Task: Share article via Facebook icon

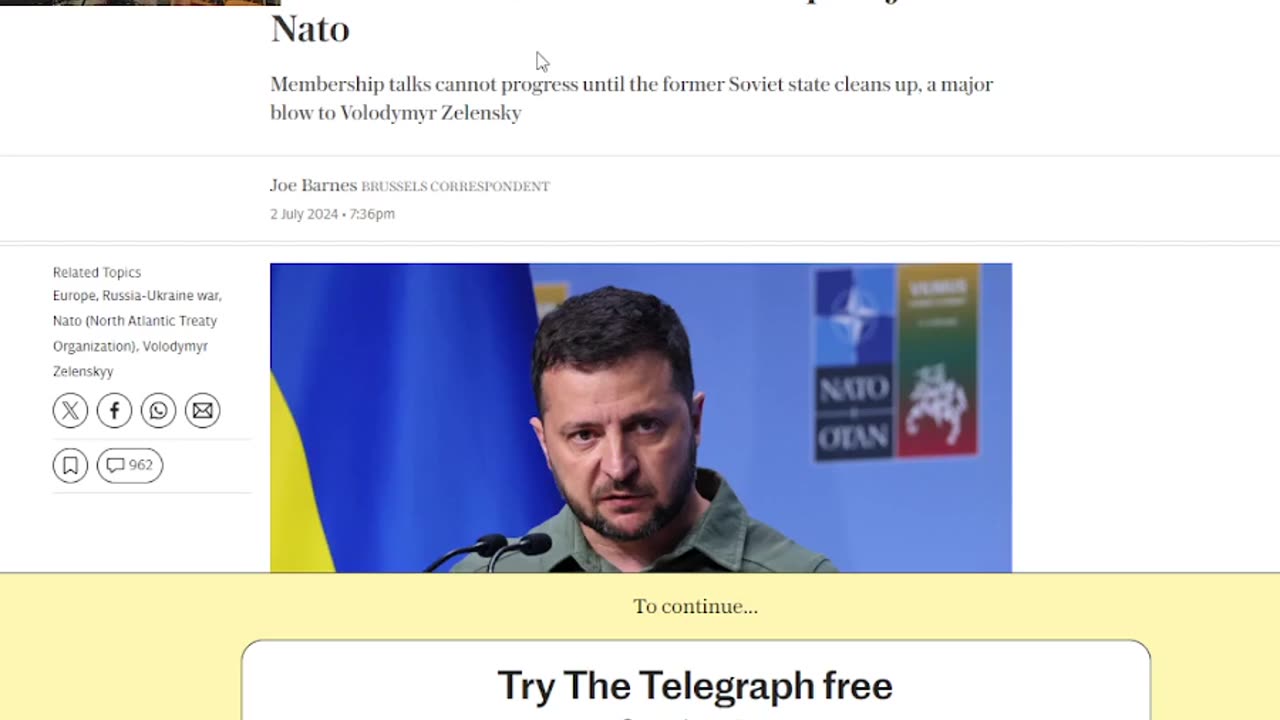Action: click(x=114, y=411)
